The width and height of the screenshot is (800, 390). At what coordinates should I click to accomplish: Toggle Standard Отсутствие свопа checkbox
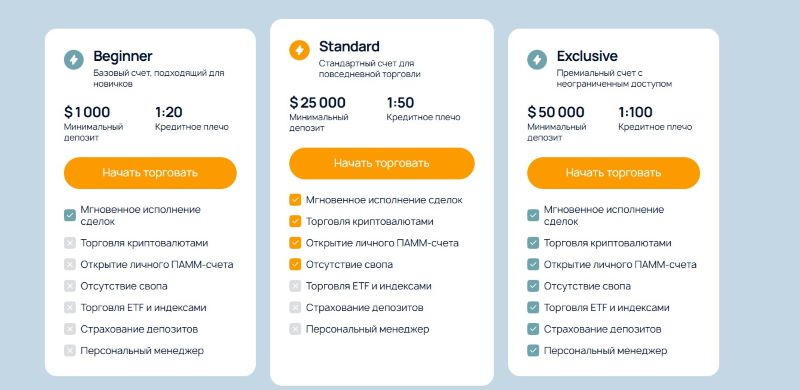point(295,264)
